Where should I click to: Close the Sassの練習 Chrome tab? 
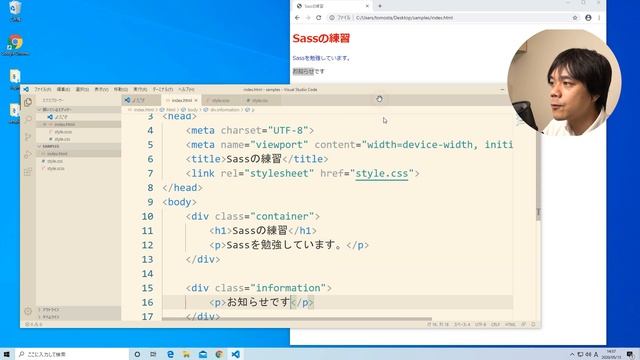(x=367, y=6)
